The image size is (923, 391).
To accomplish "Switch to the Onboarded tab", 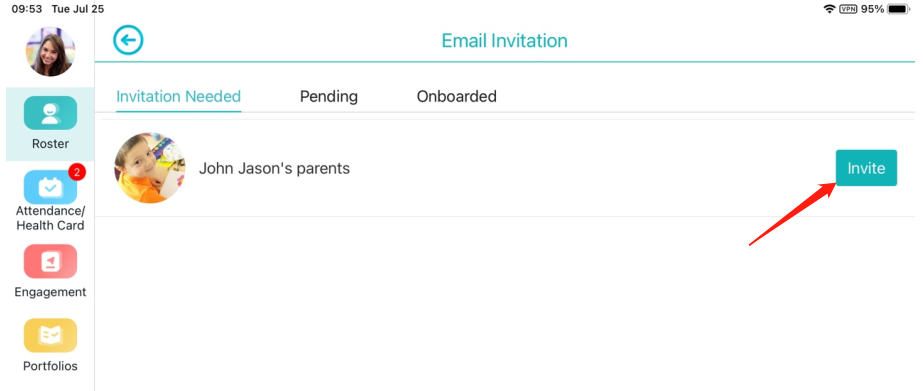I will click(x=456, y=96).
